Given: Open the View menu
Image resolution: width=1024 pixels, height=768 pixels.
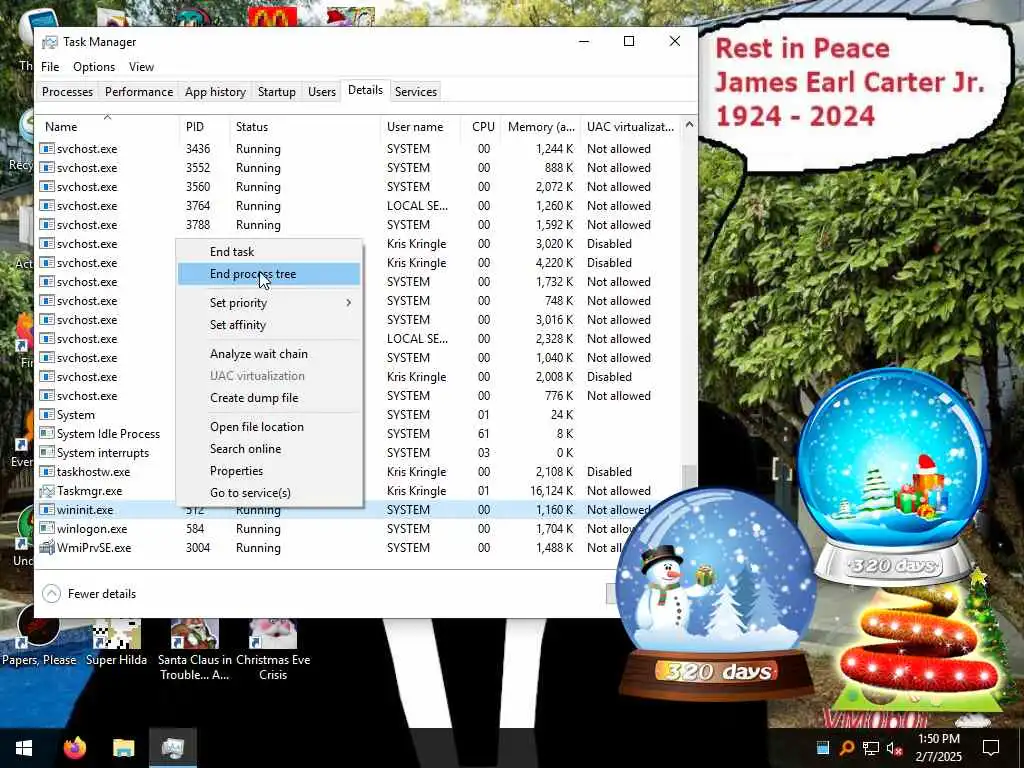Looking at the screenshot, I should click(x=141, y=67).
